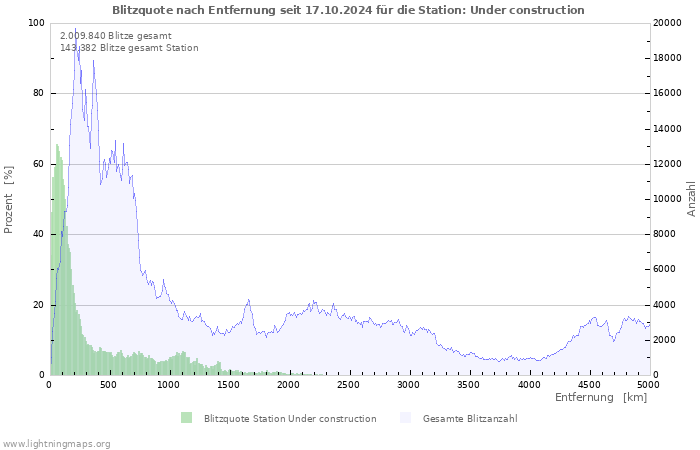Select the 'Gesamte Blitzanzahl' legend label
The image size is (700, 450).
pyautogui.click(x=470, y=418)
